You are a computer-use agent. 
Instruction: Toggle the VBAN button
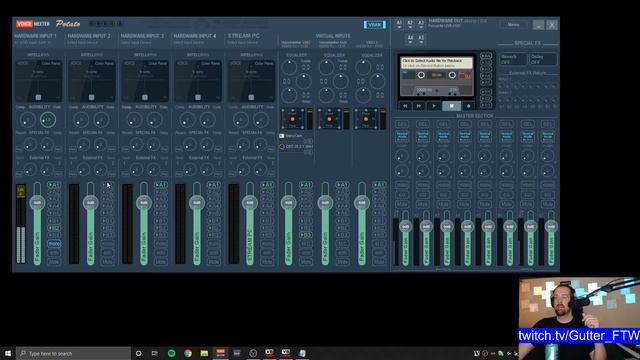pos(375,25)
